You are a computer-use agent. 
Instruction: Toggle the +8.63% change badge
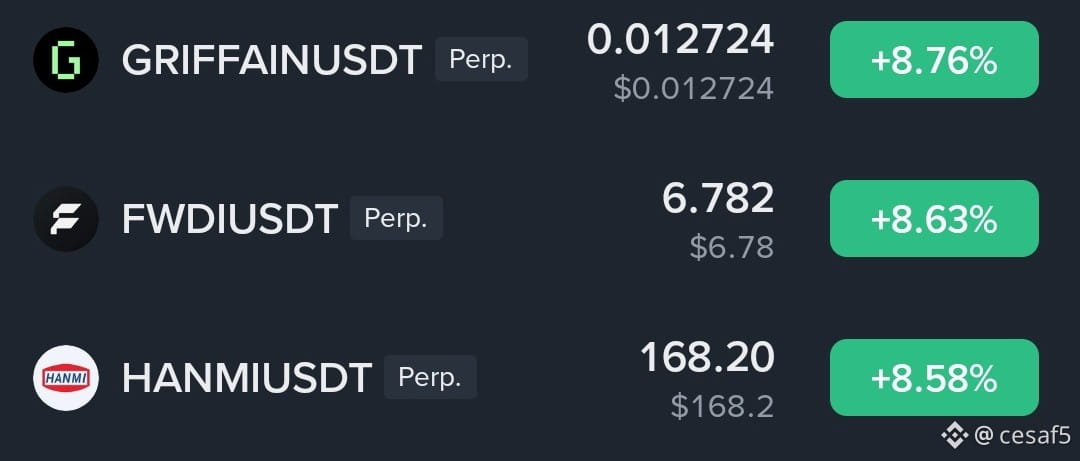(x=934, y=218)
